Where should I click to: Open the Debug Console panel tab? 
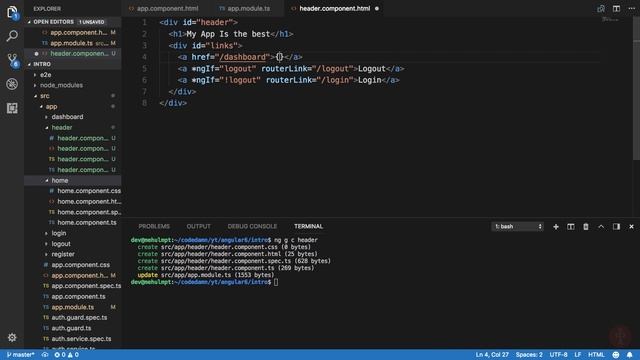[x=252, y=227]
